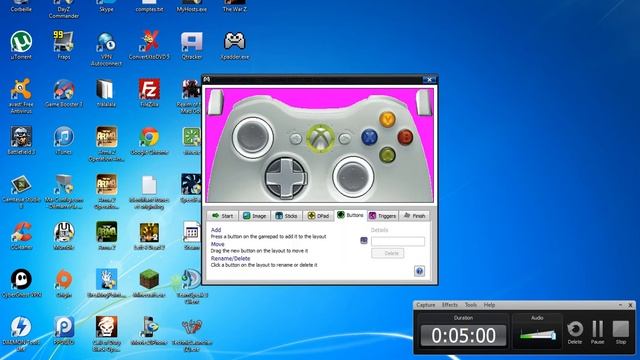Open the DPad tab
The image size is (640, 360).
tap(318, 216)
